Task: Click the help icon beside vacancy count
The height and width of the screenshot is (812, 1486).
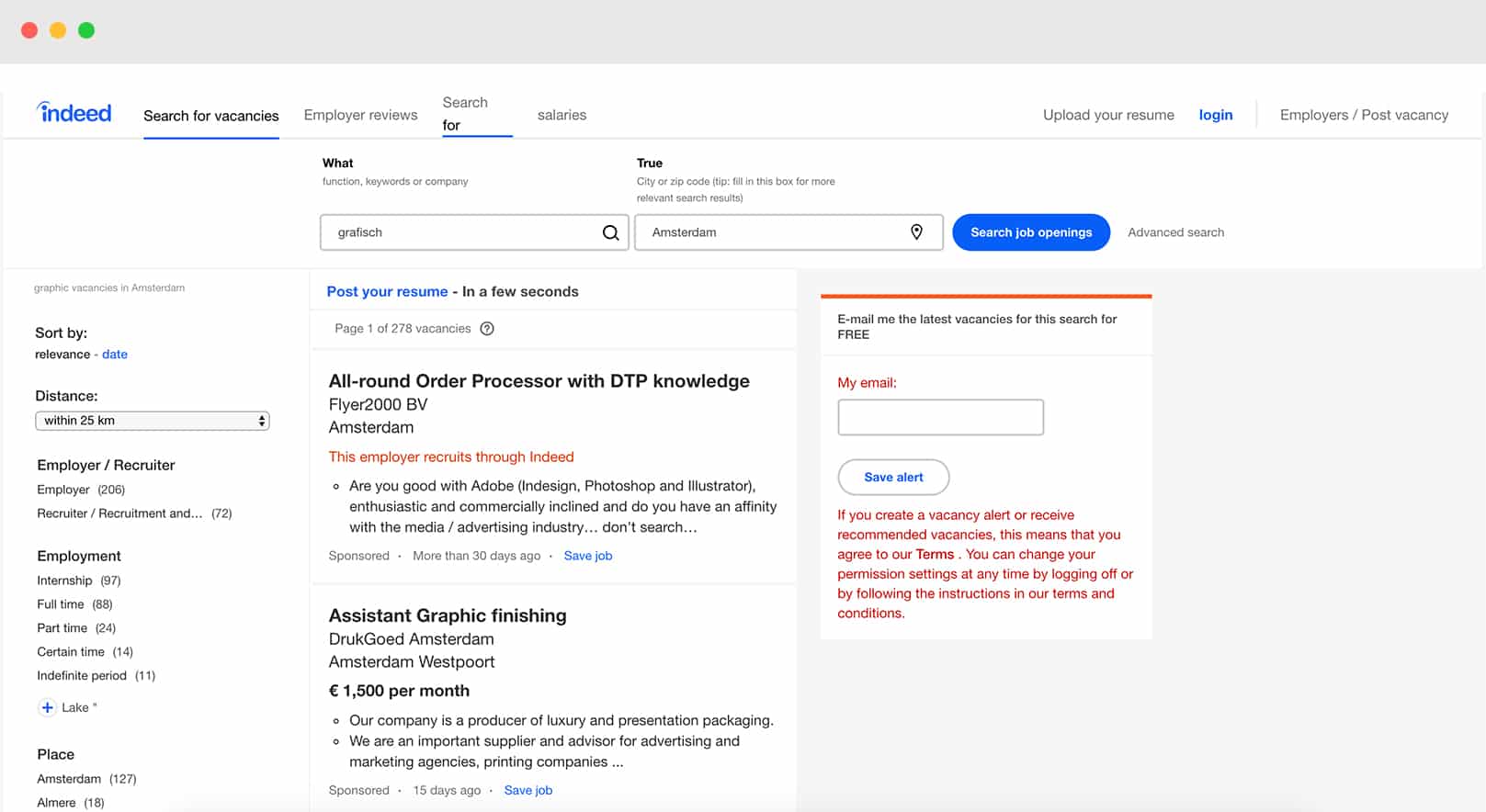Action: [x=487, y=329]
